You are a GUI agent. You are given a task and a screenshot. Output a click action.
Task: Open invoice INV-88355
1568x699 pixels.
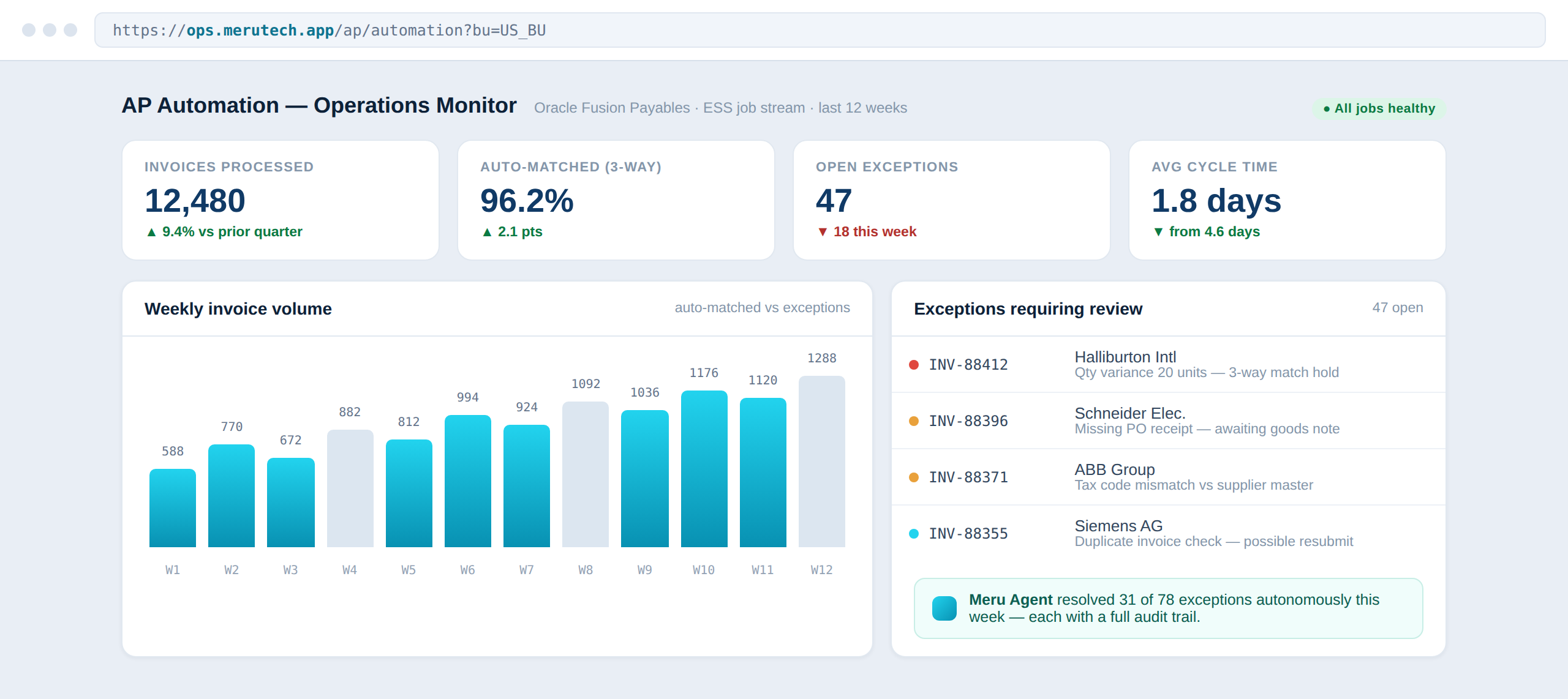[x=968, y=534]
